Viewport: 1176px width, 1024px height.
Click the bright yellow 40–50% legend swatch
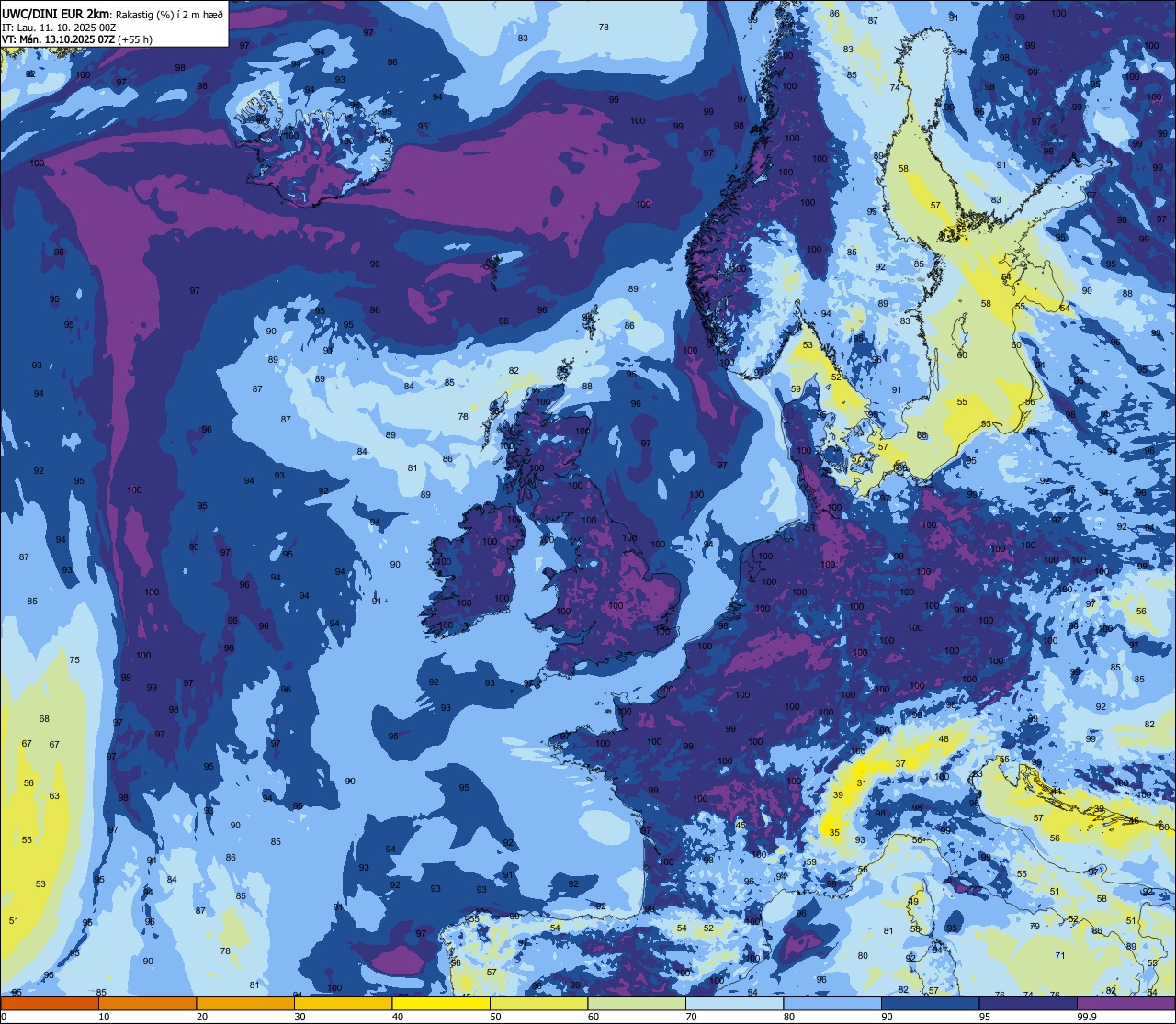pyautogui.click(x=441, y=1003)
